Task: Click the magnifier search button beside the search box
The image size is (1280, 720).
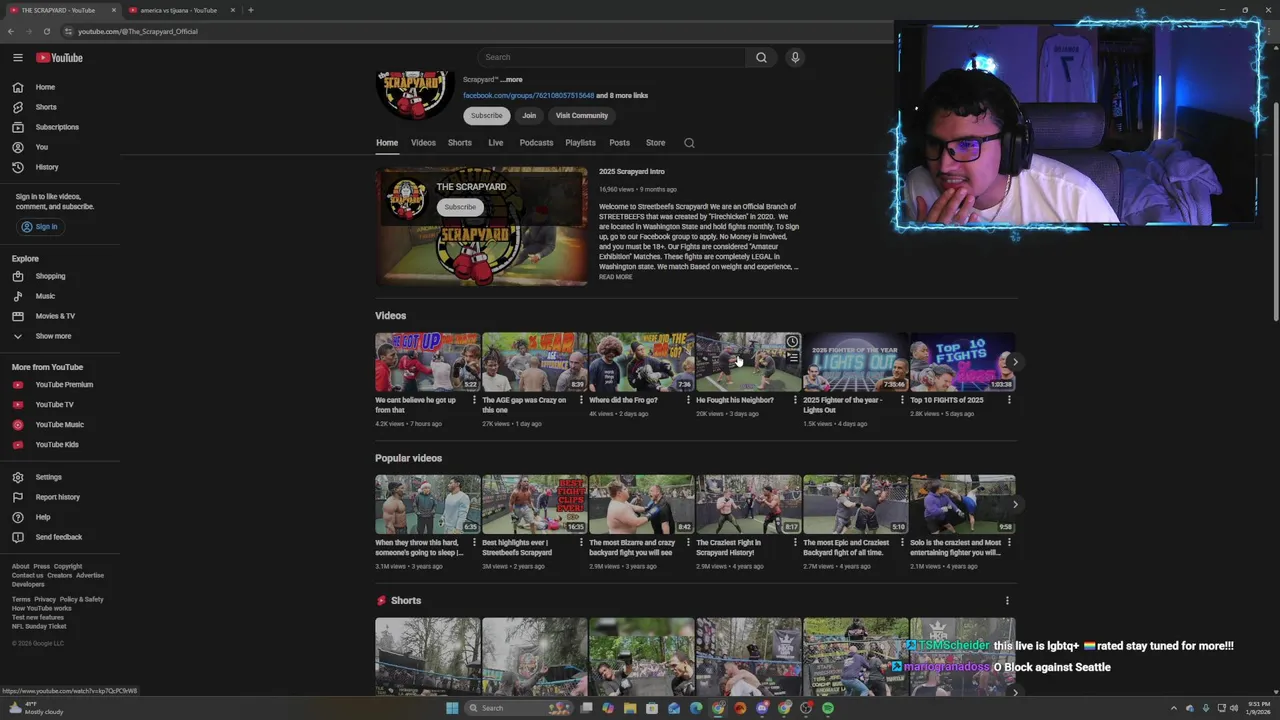Action: (761, 57)
